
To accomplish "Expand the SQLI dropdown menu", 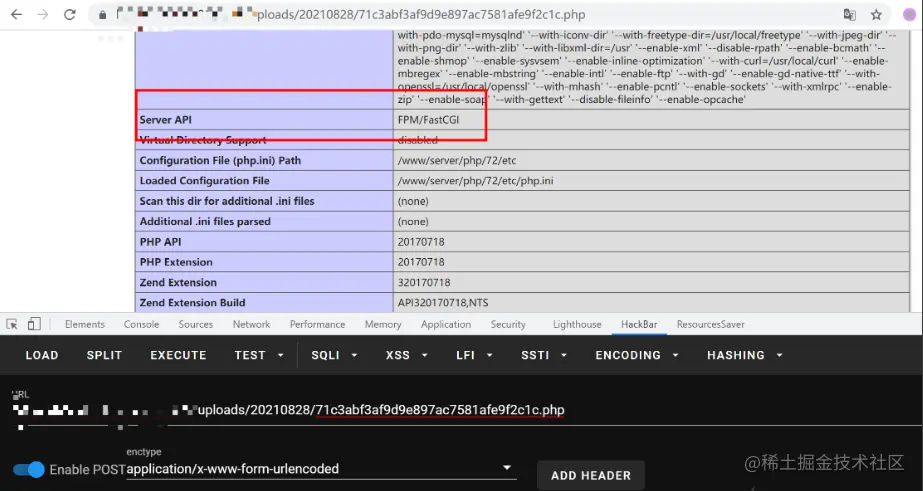I will click(334, 355).
